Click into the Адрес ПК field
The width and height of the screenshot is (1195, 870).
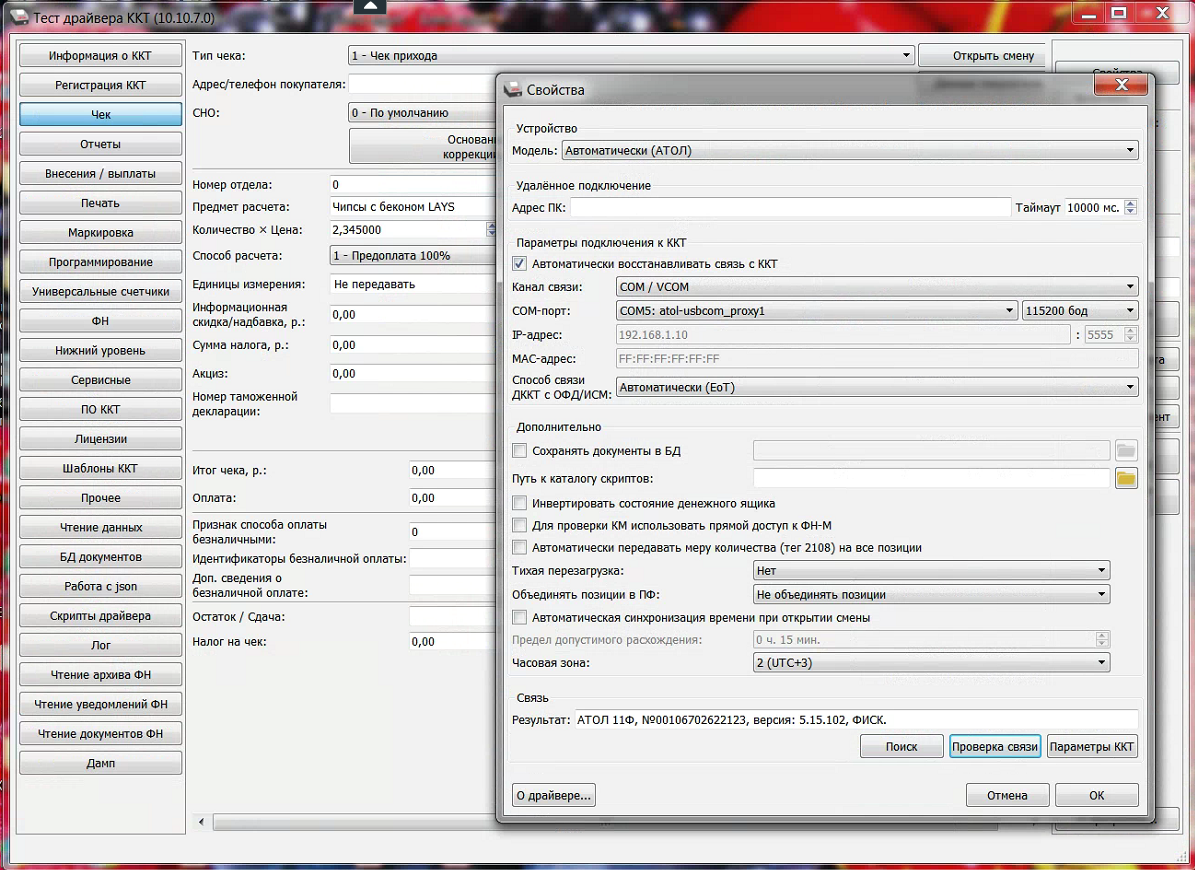[x=790, y=207]
